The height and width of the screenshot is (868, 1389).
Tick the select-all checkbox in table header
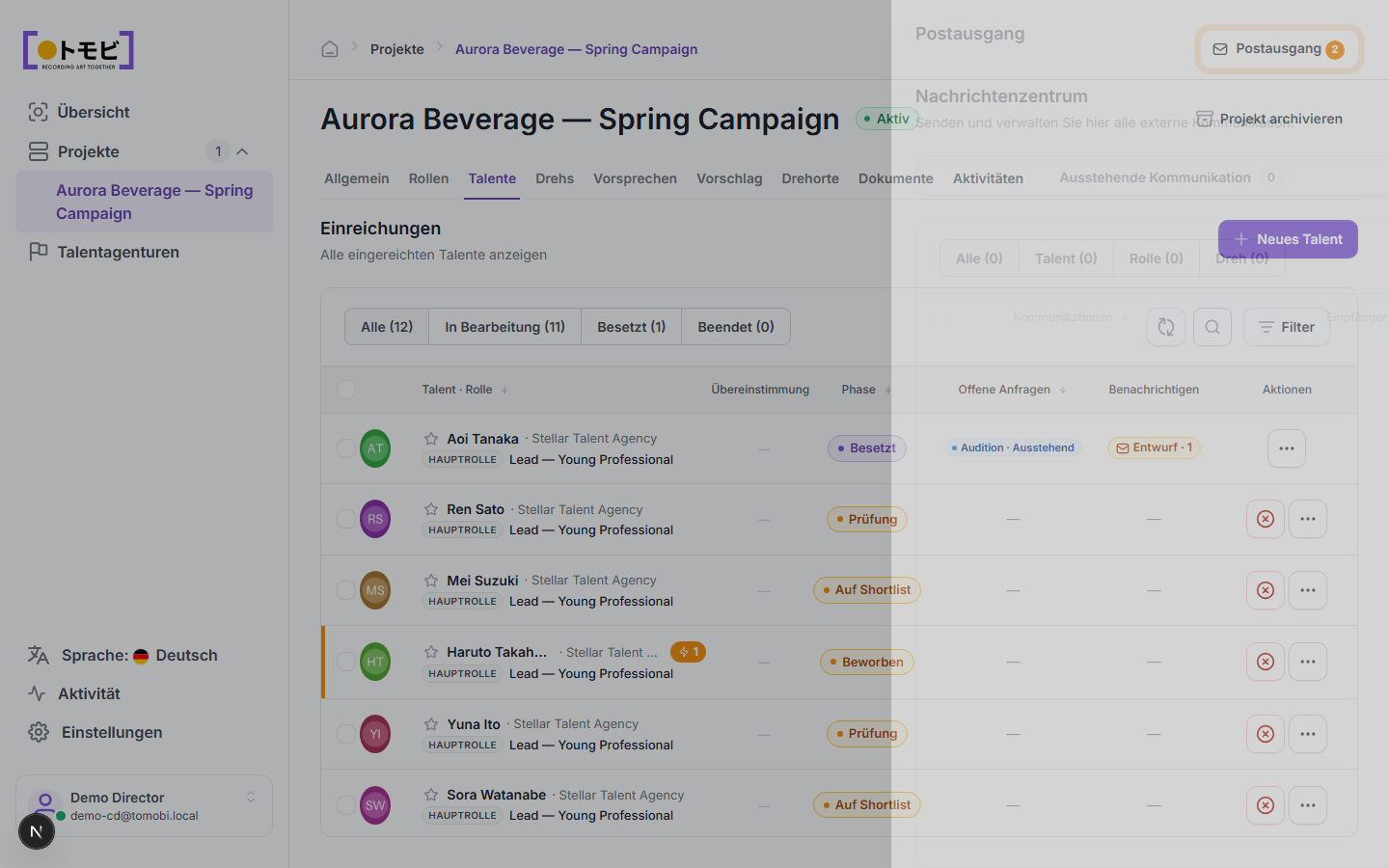(x=346, y=390)
